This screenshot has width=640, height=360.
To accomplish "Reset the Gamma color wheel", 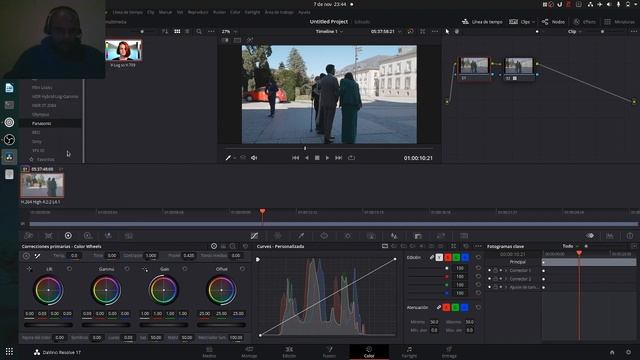I will coord(127,269).
